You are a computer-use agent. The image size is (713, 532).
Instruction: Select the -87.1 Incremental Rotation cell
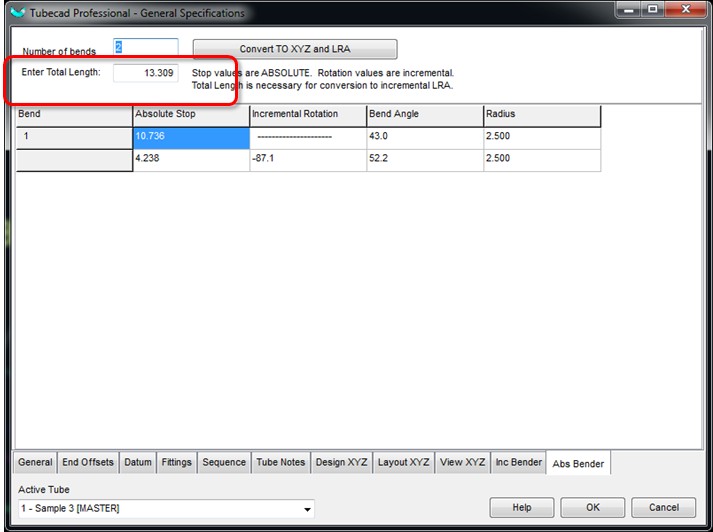(308, 159)
